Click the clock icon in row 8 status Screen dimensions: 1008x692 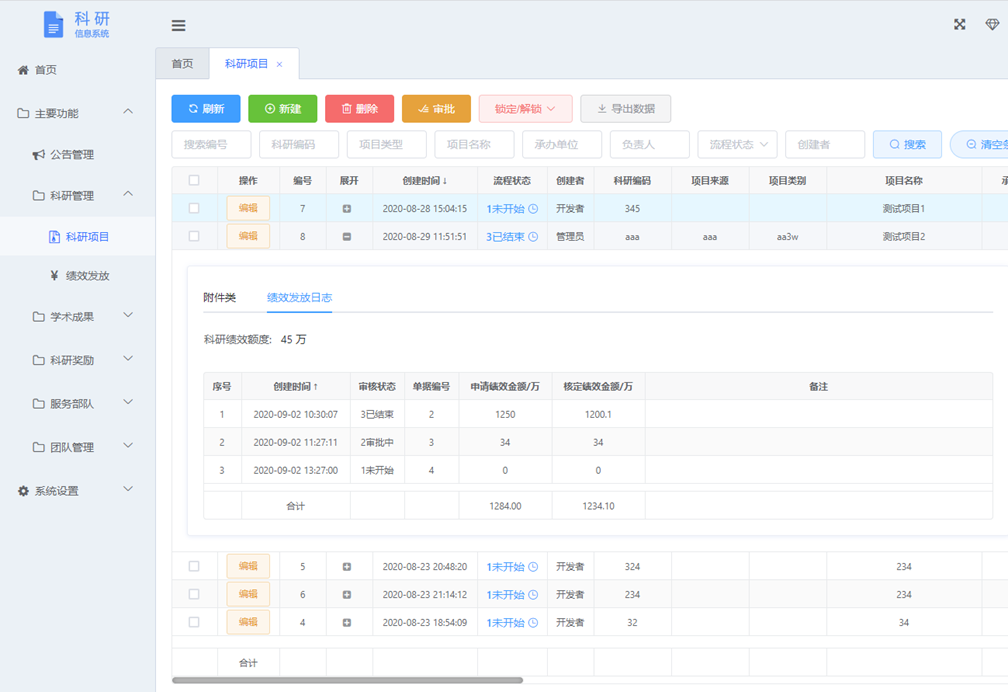click(x=533, y=237)
